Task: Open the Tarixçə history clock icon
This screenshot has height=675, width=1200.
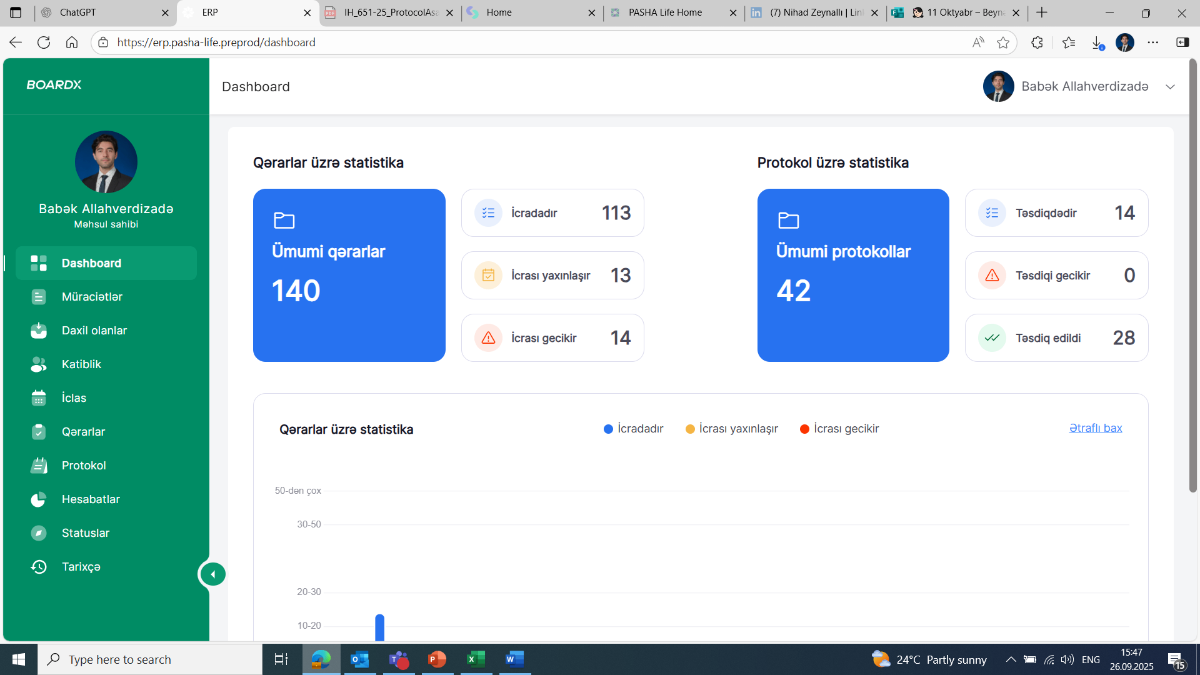Action: [x=39, y=567]
